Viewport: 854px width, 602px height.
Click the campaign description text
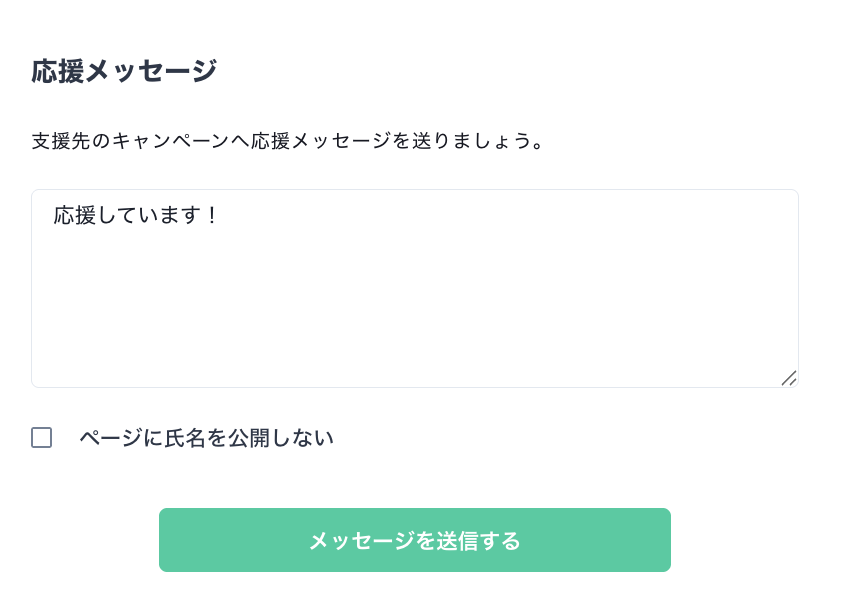pyautogui.click(x=290, y=140)
